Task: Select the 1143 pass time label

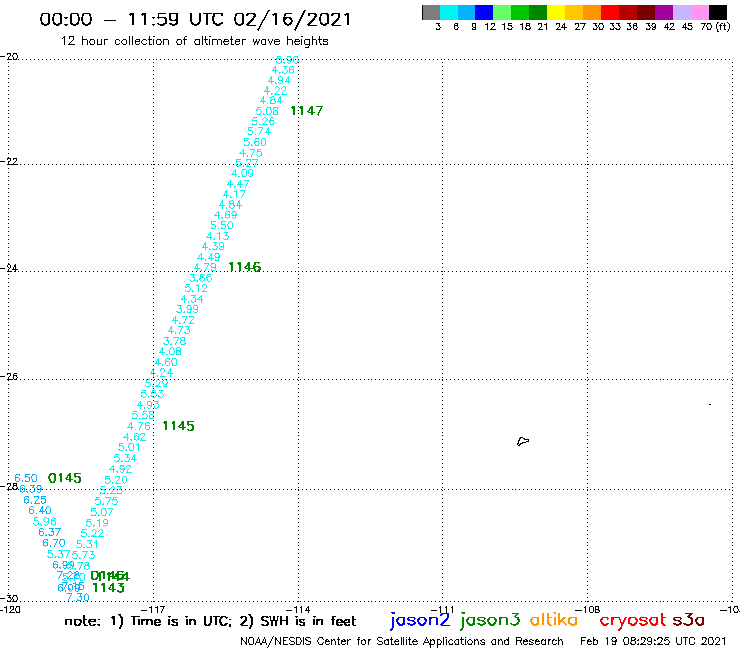Action: (x=109, y=588)
